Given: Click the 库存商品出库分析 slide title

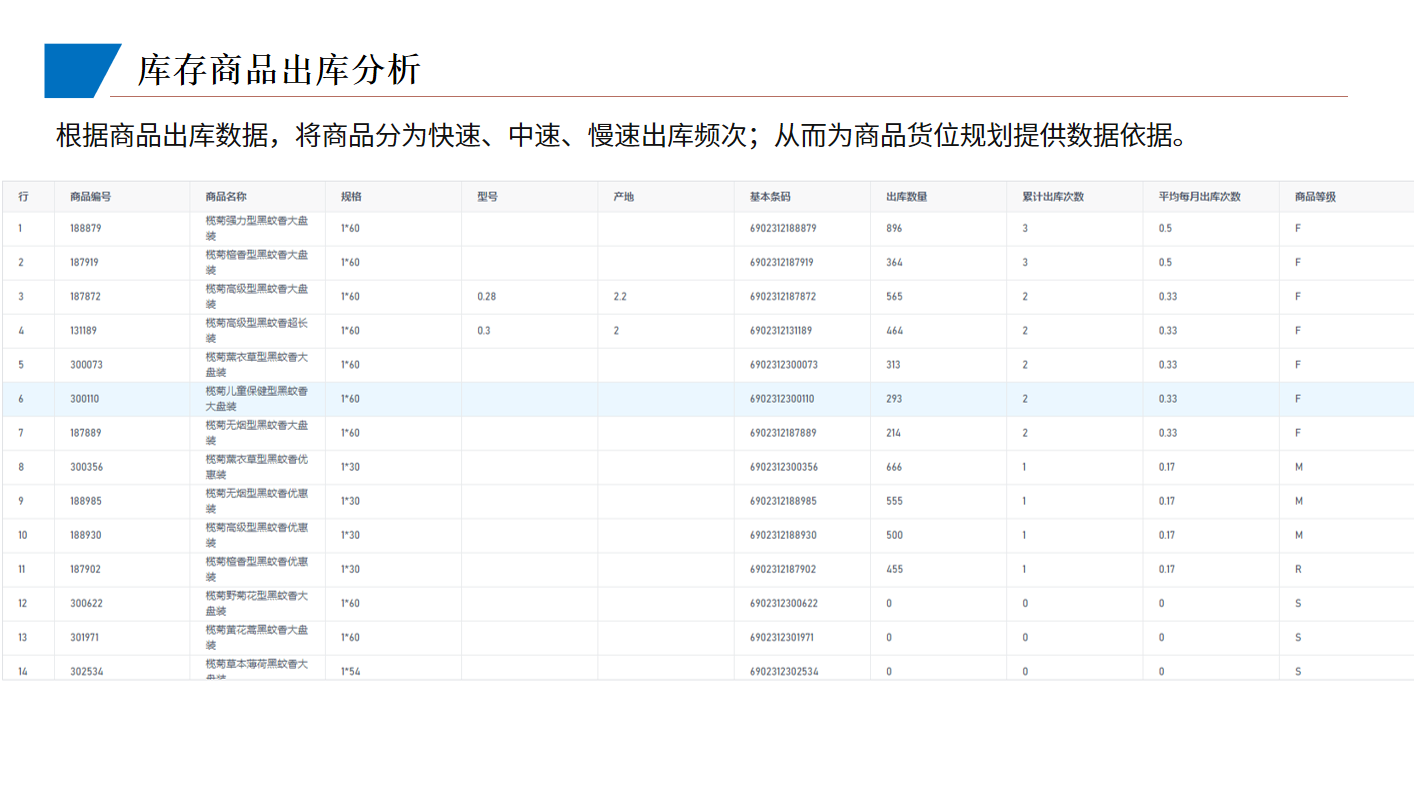Looking at the screenshot, I should point(279,70).
